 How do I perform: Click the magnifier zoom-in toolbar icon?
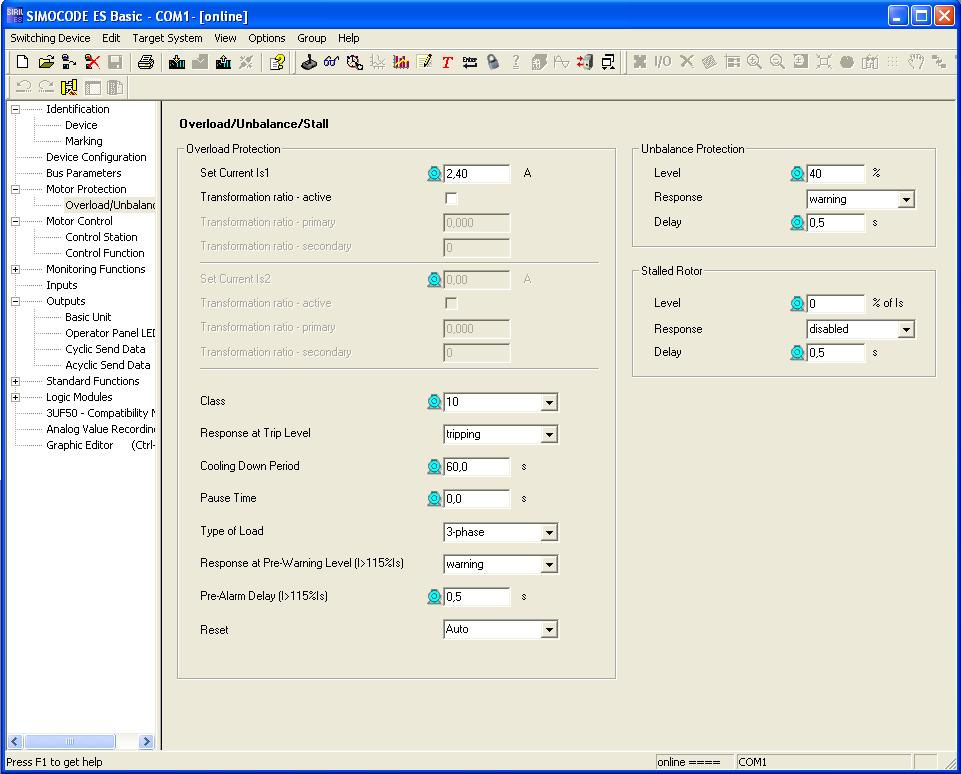[754, 62]
